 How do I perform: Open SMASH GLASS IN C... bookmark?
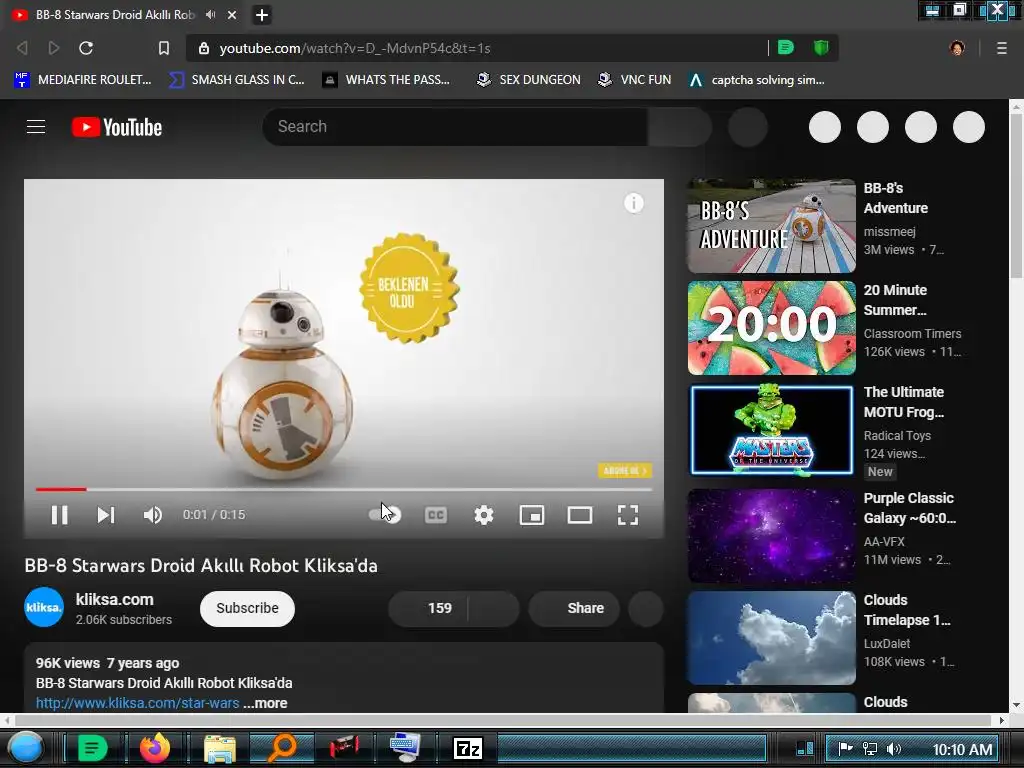tap(236, 80)
